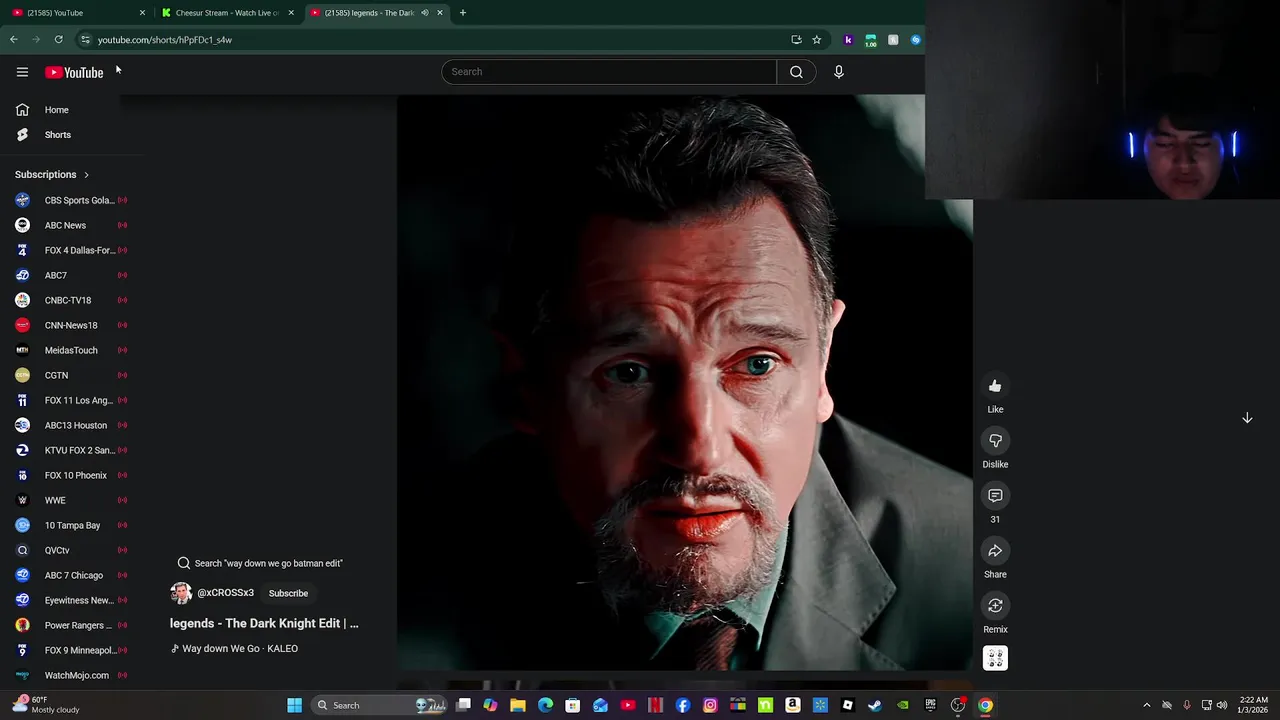
Task: Dislike this Short
Action: pyautogui.click(x=995, y=441)
